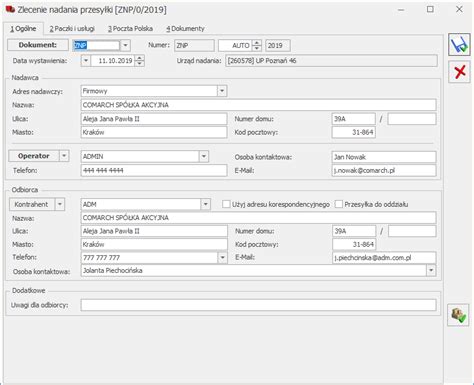Expand the Adres nadawczy Firmowy dropdown

(222, 91)
